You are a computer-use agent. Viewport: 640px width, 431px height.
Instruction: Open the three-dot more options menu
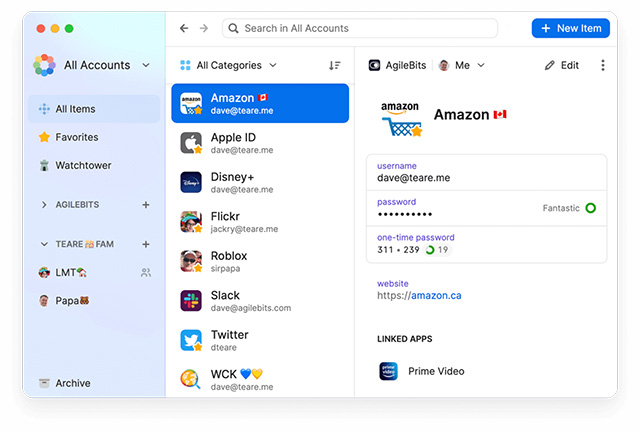click(x=603, y=65)
